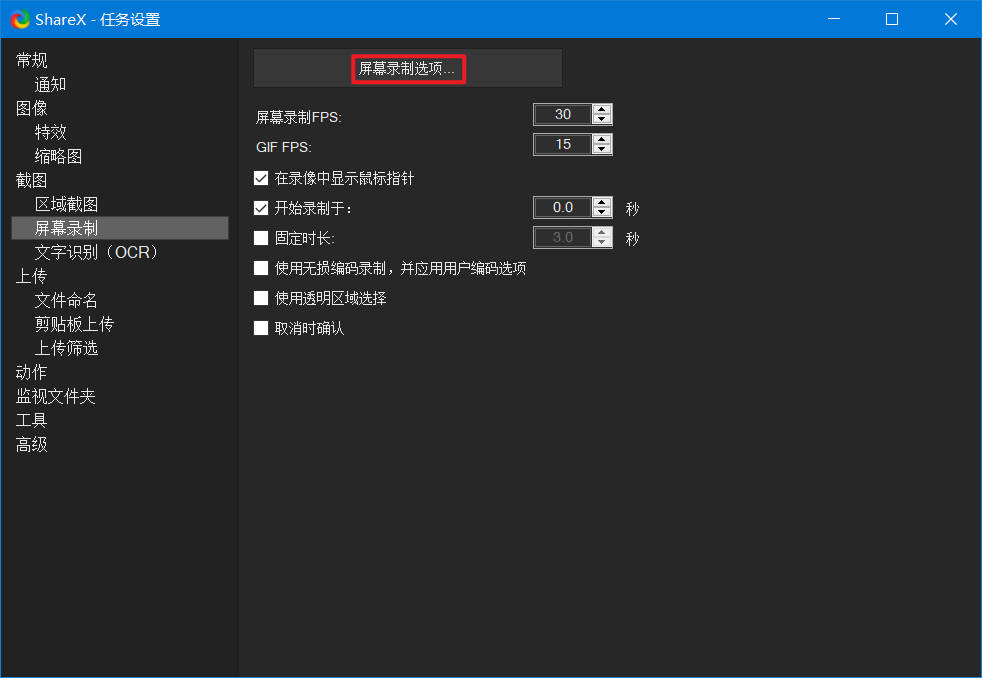Open the 屏幕录制选项 button

[408, 69]
